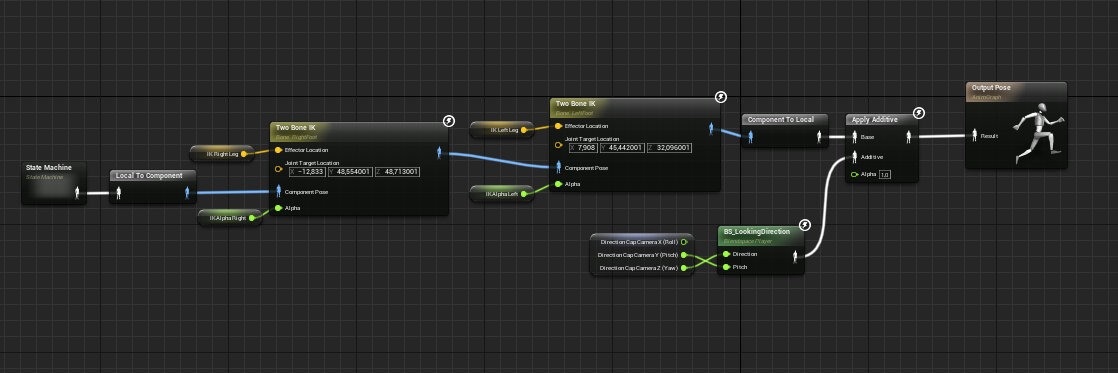Screen dimensions: 1118x373
Task: Click the Additive pin on Apply Additive
Action: 854,156
